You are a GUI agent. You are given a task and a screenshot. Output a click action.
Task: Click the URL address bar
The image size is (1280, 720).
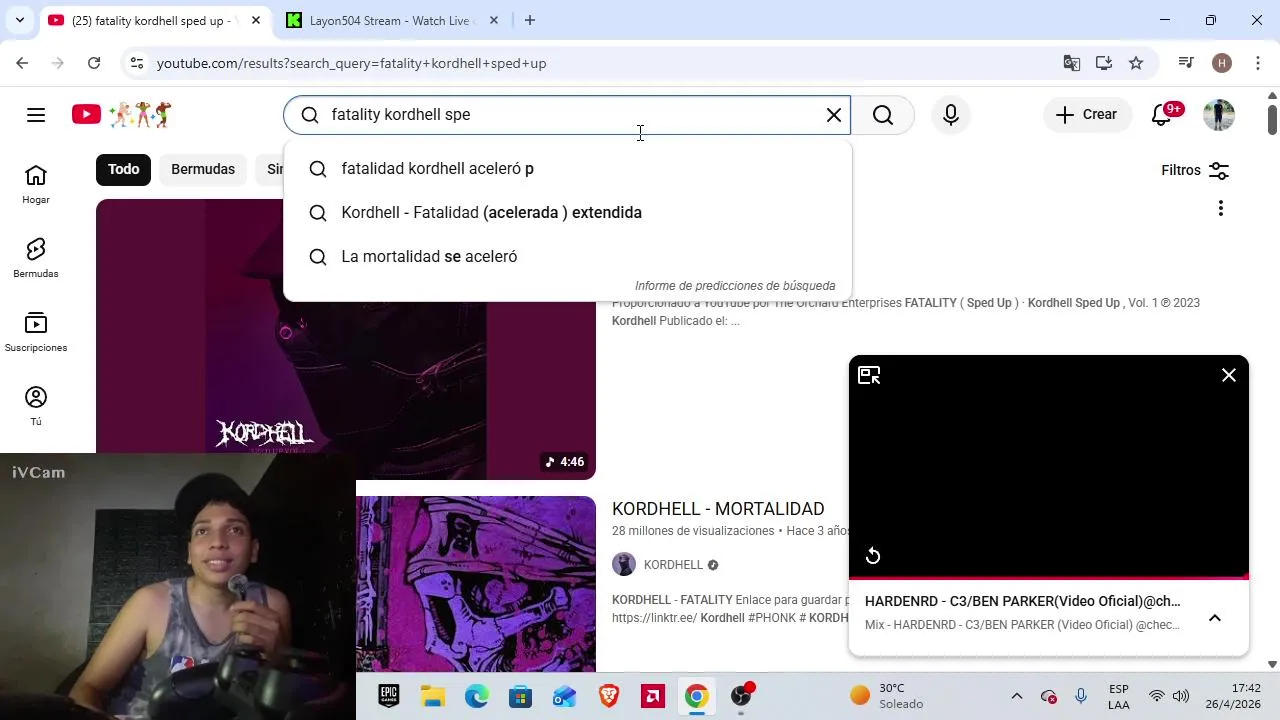pyautogui.click(x=600, y=63)
